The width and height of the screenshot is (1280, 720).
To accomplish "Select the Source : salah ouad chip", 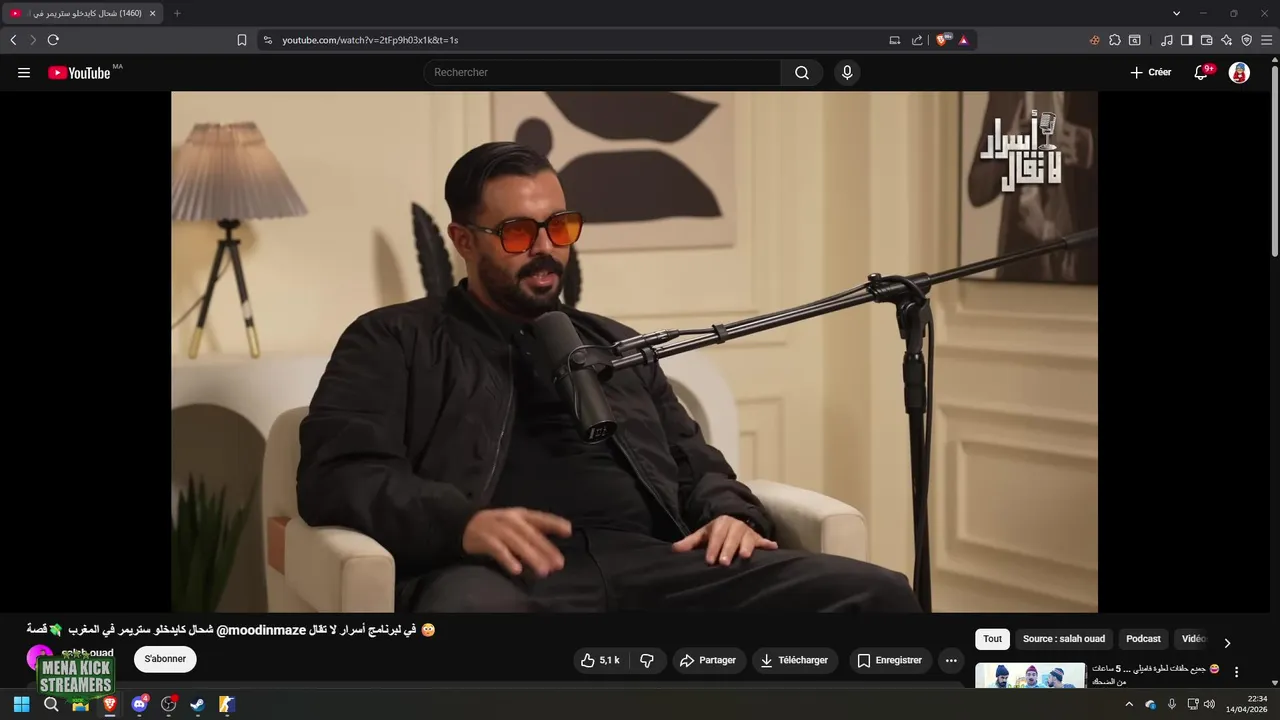I will click(x=1064, y=639).
